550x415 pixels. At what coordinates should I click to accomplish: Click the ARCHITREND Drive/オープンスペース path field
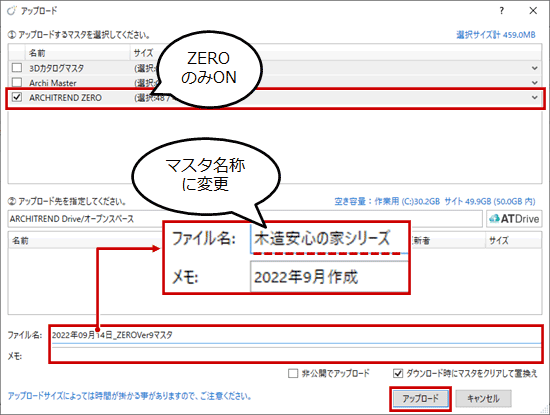(245, 219)
